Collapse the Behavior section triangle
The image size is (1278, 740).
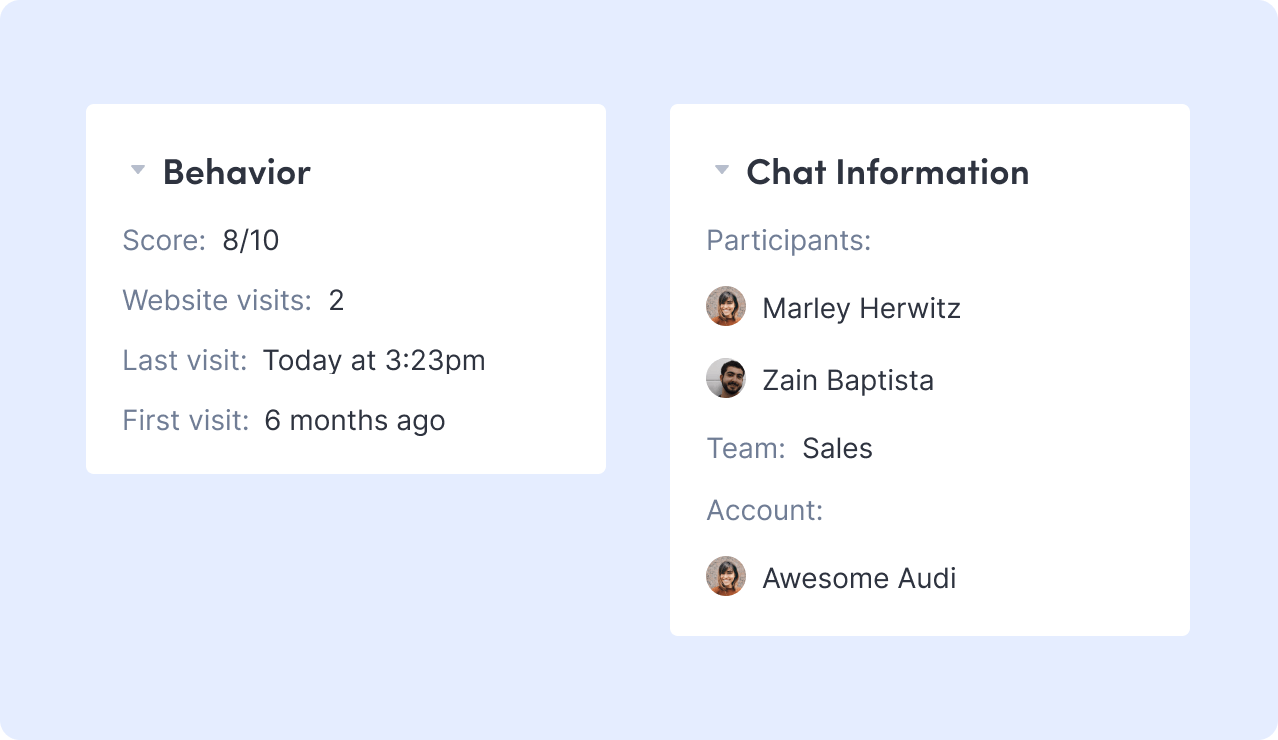click(x=138, y=170)
